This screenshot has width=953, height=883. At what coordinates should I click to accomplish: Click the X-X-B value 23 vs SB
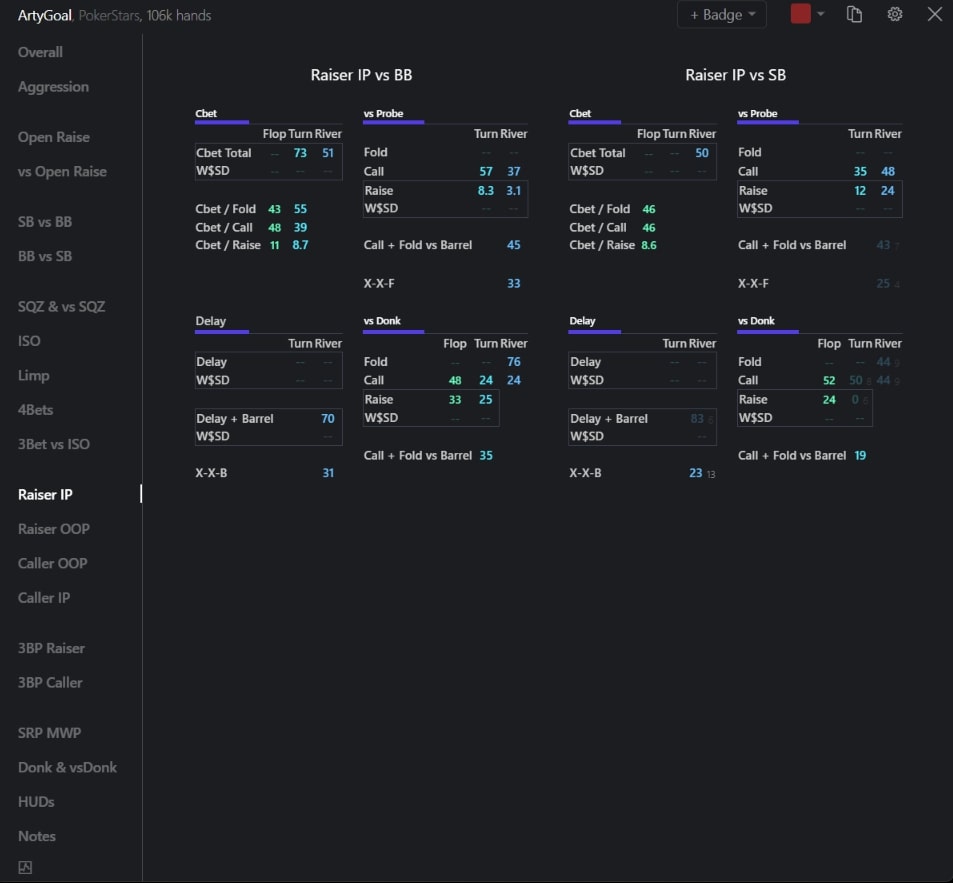[696, 473]
